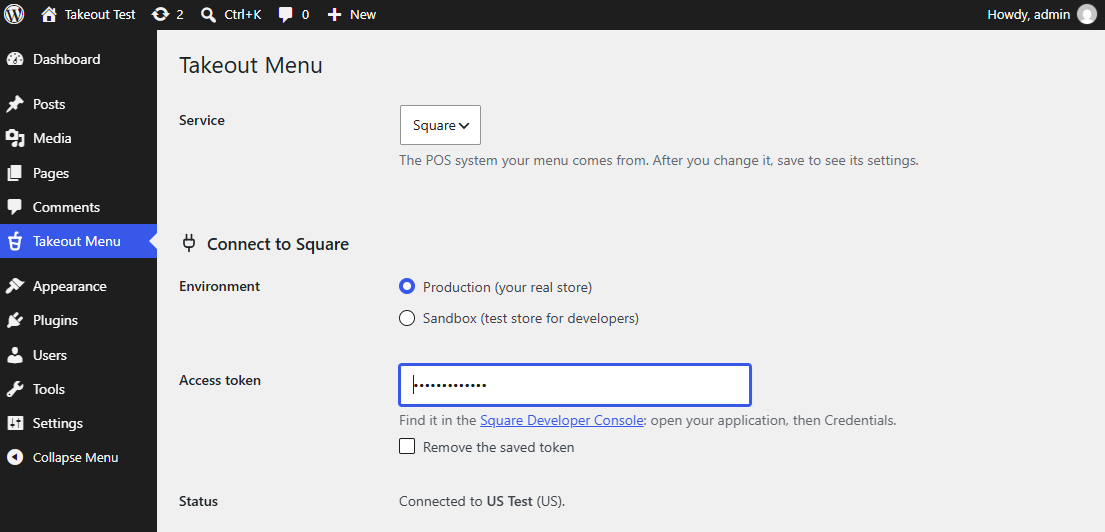Click the updates refresh icon
The height and width of the screenshot is (532, 1105).
click(x=161, y=14)
